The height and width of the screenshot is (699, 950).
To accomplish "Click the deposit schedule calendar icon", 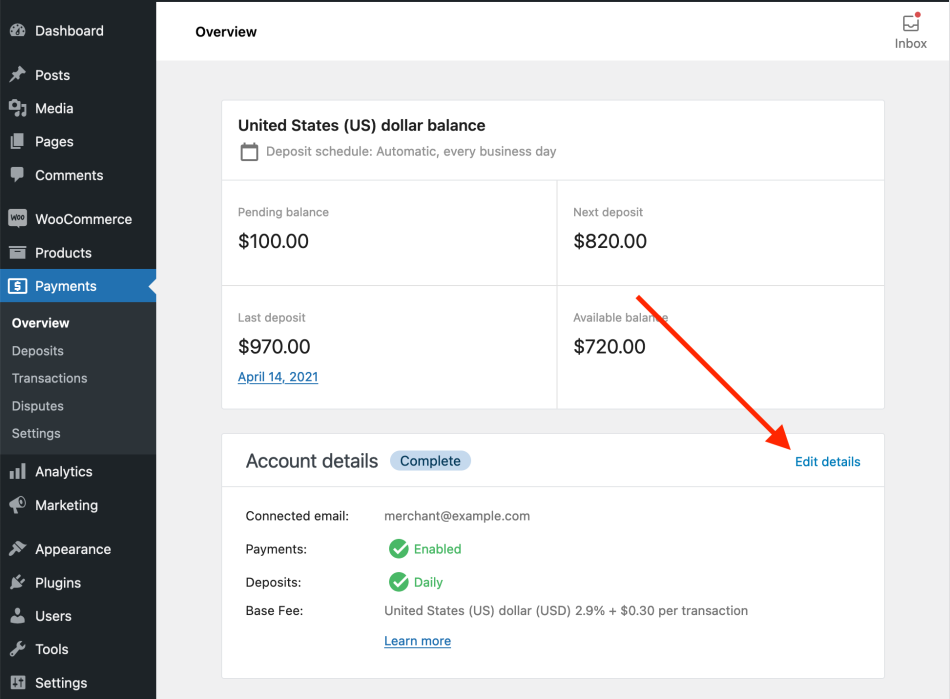I will [249, 152].
